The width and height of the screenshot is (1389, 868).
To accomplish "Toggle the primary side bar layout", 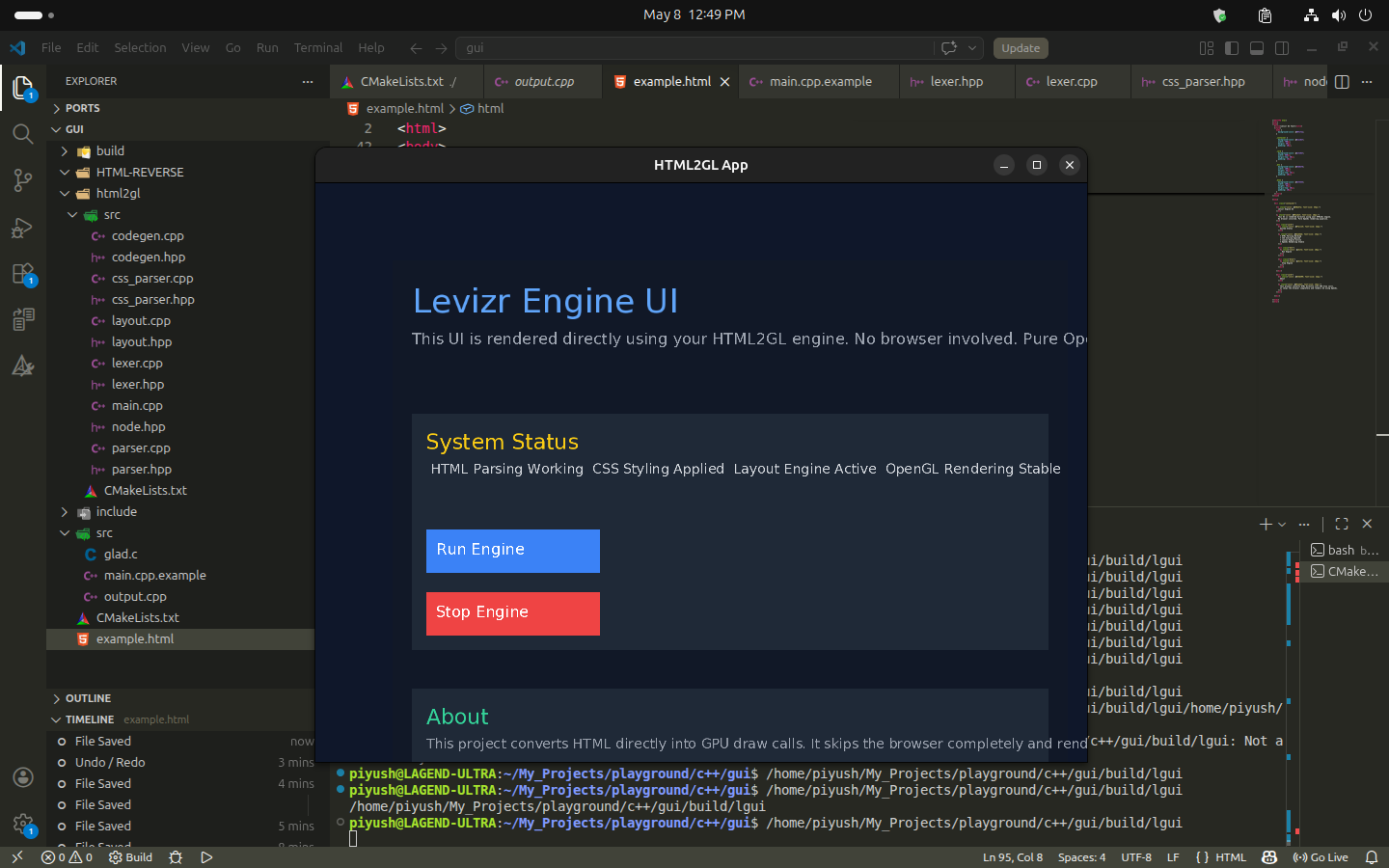I will (1232, 48).
